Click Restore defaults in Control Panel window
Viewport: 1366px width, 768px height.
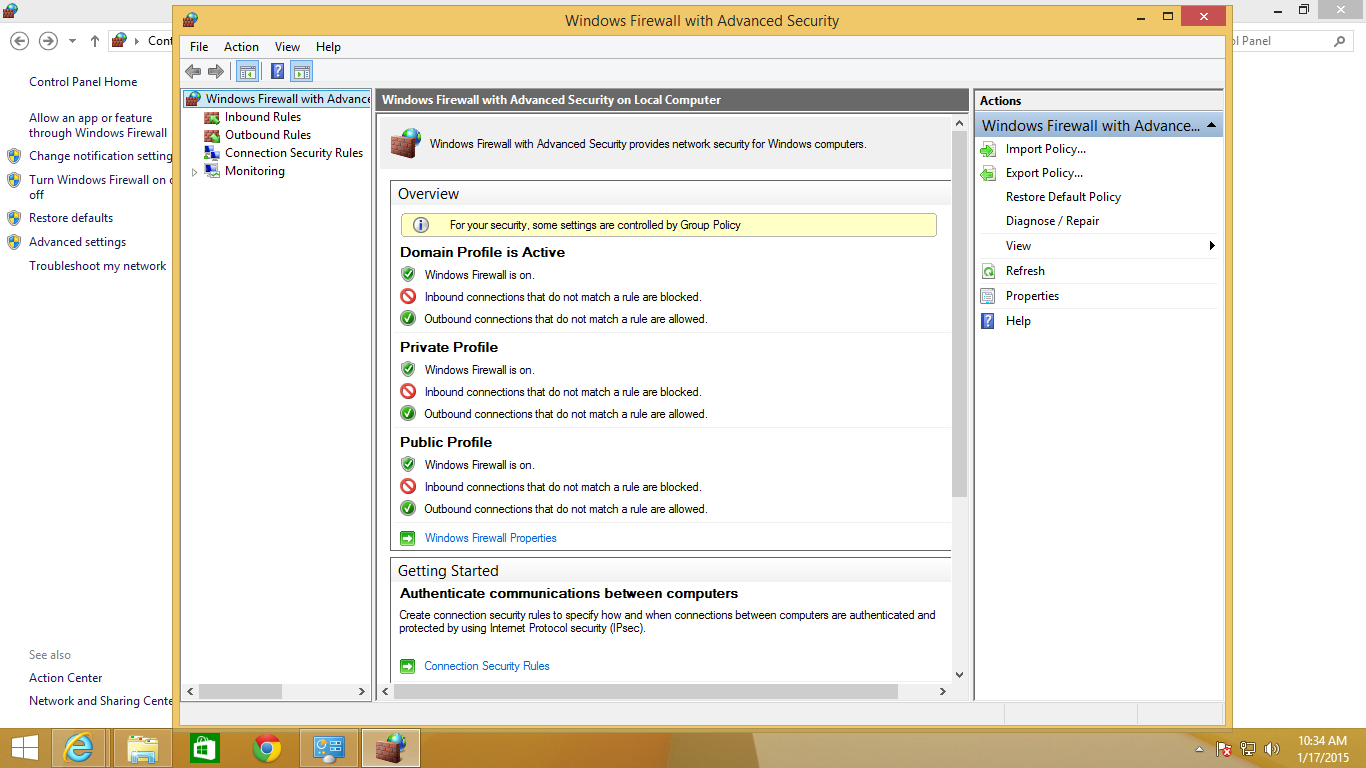[71, 218]
